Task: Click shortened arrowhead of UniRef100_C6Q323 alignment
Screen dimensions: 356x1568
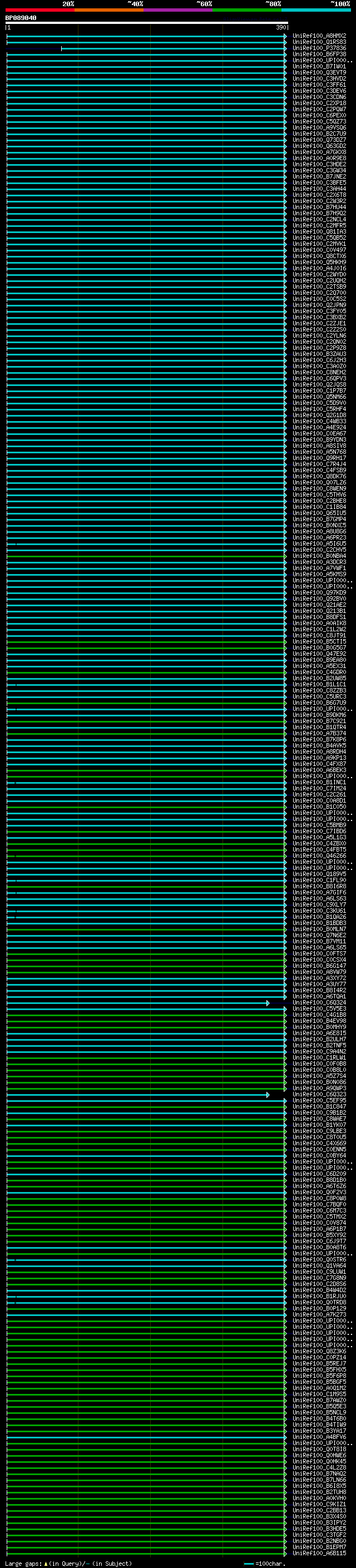Action: click(267, 1095)
